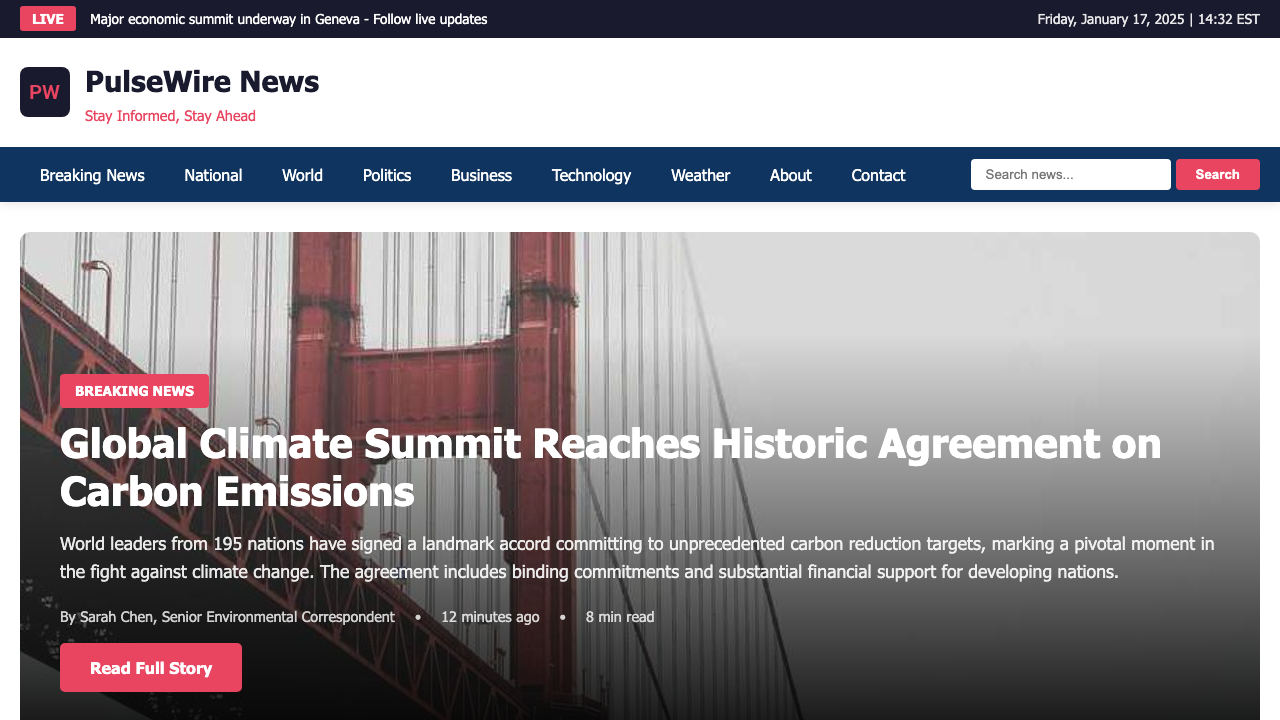Click the PulseWire News site title
Image resolution: width=1280 pixels, height=720 pixels.
coord(202,82)
